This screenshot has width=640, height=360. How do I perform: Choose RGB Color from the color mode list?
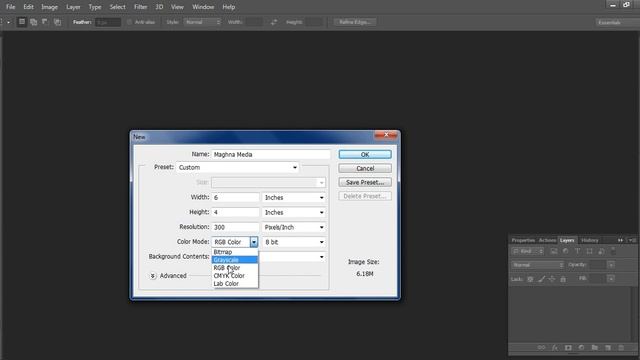coord(235,268)
